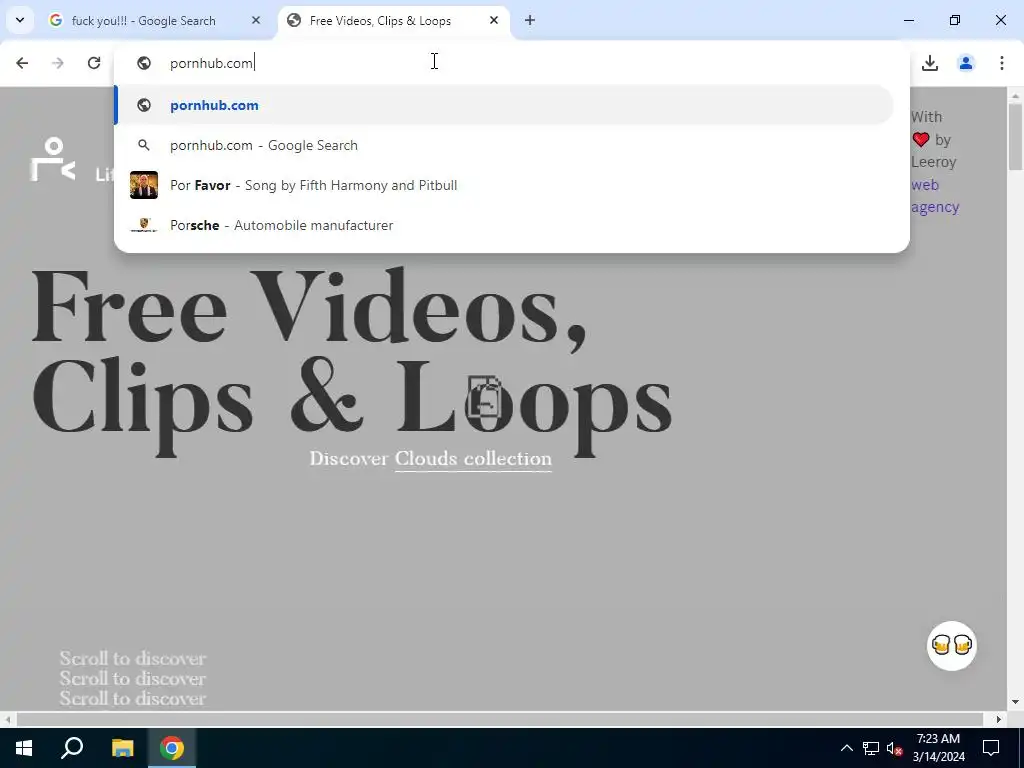Reload the current page
Image resolution: width=1024 pixels, height=768 pixels.
(94, 63)
